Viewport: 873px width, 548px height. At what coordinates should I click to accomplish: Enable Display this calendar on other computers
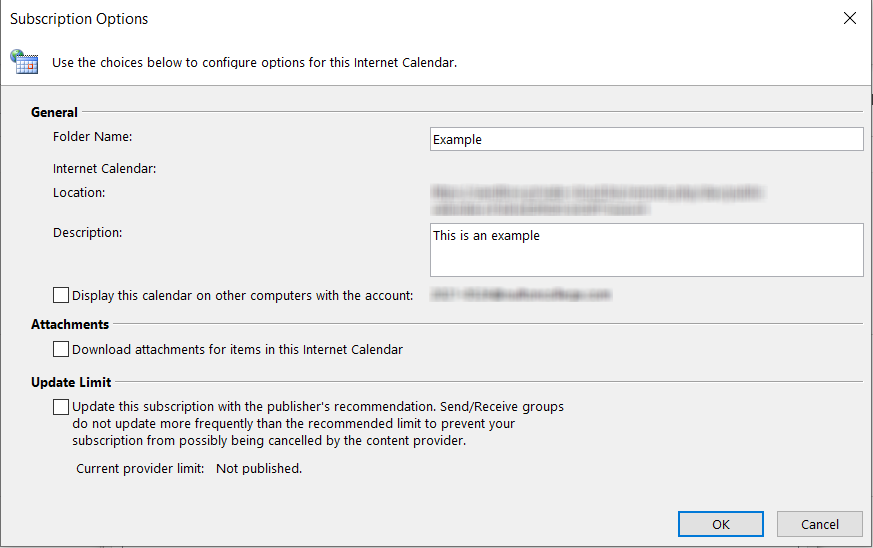[x=61, y=295]
